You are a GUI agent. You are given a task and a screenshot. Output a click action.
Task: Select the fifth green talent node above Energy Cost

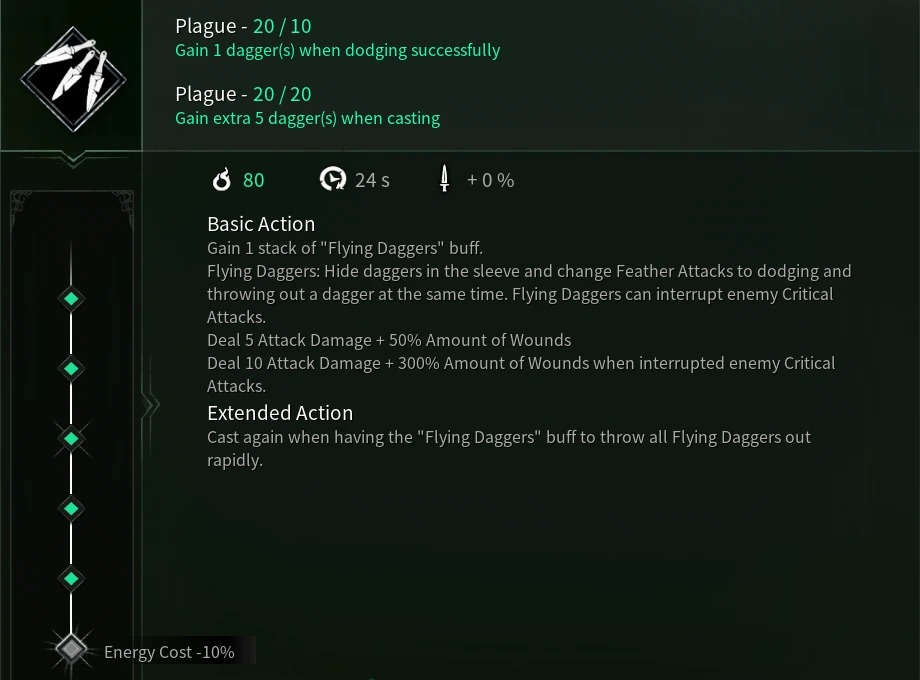click(71, 578)
